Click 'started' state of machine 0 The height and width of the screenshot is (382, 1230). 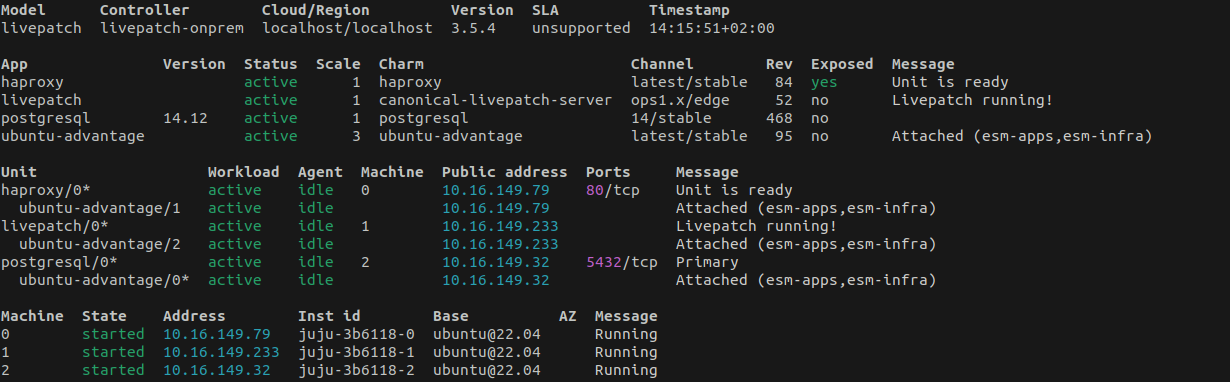(113, 334)
